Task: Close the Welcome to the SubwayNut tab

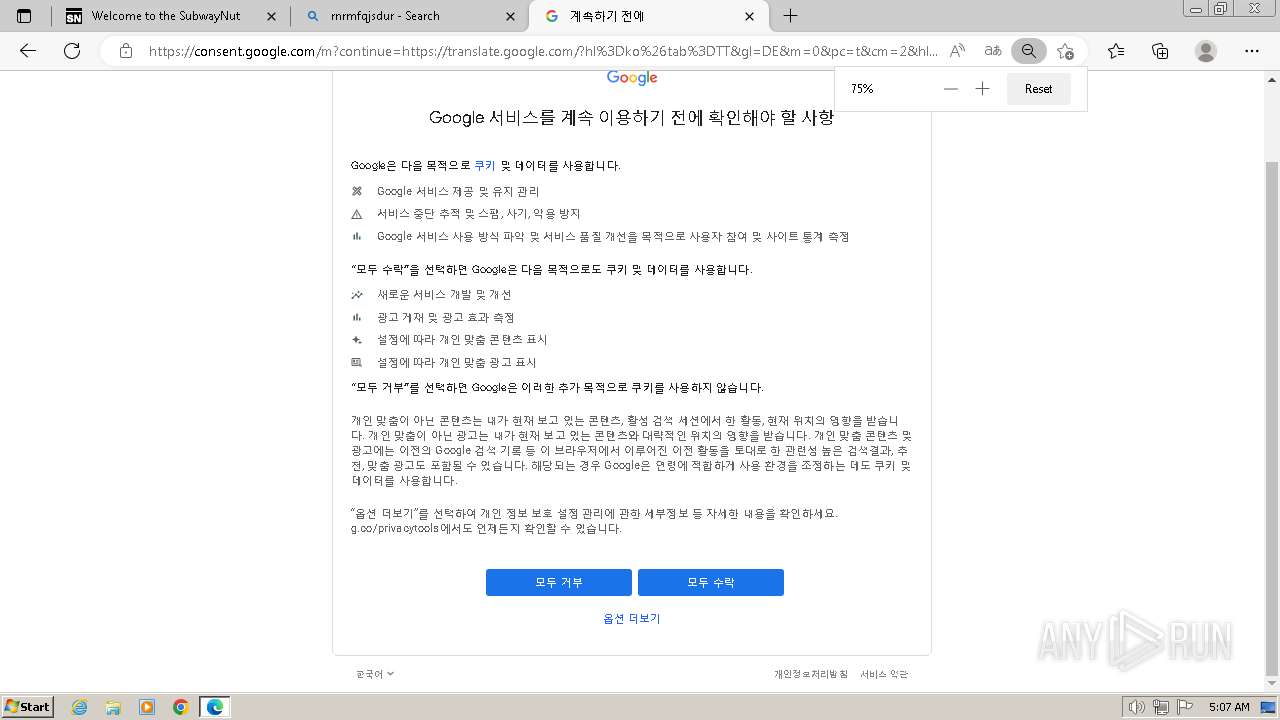Action: pos(271,16)
